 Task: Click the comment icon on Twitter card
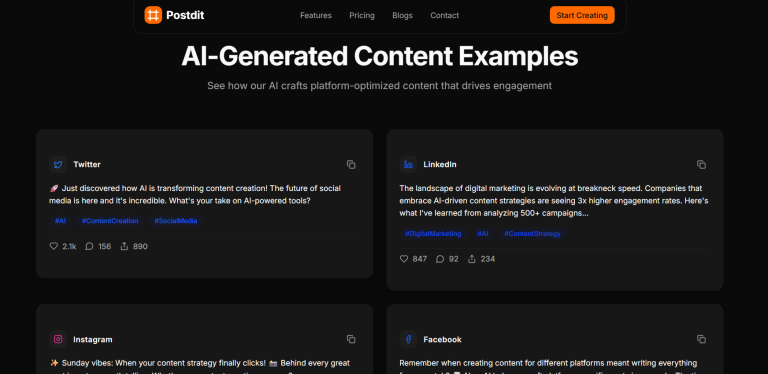coord(89,246)
